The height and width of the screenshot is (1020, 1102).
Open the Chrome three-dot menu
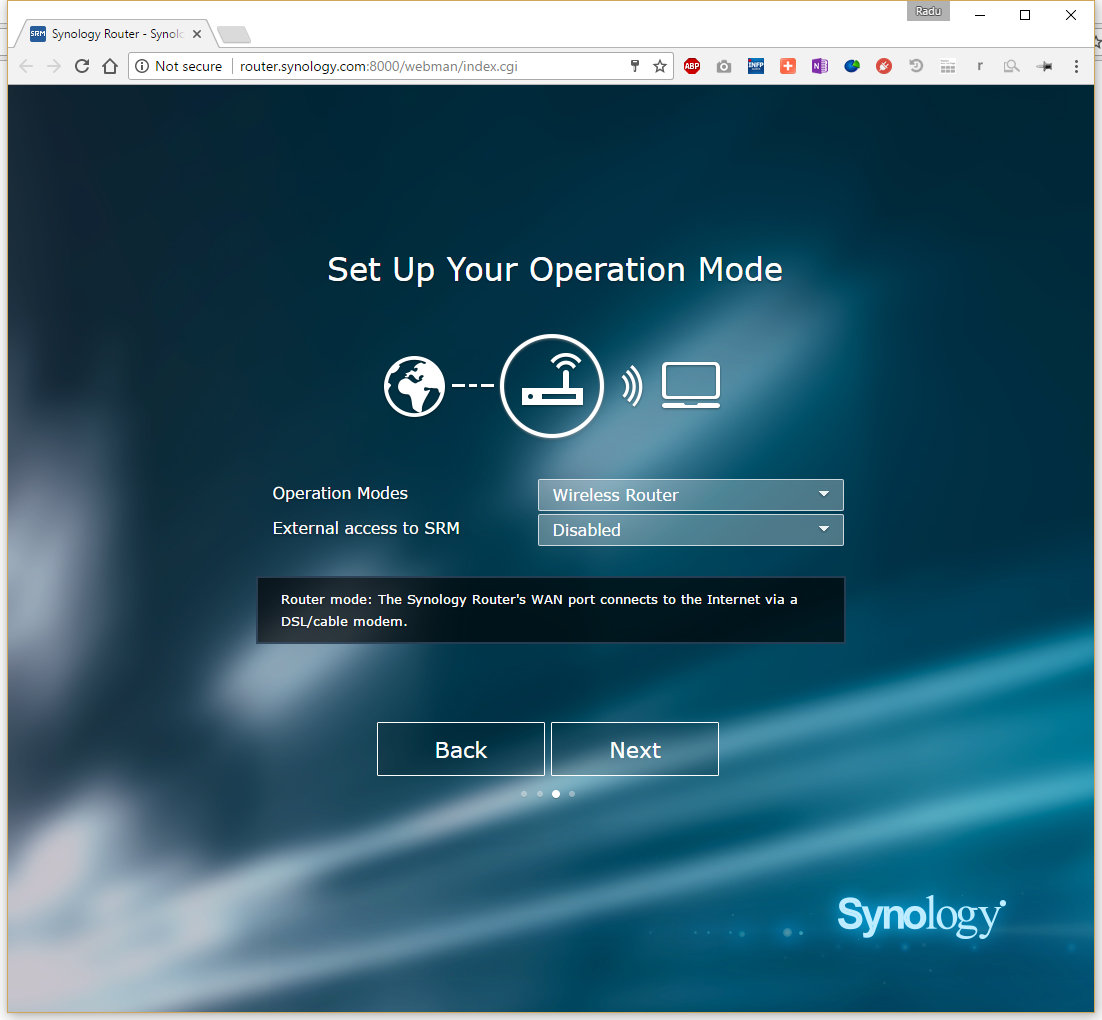1076,66
